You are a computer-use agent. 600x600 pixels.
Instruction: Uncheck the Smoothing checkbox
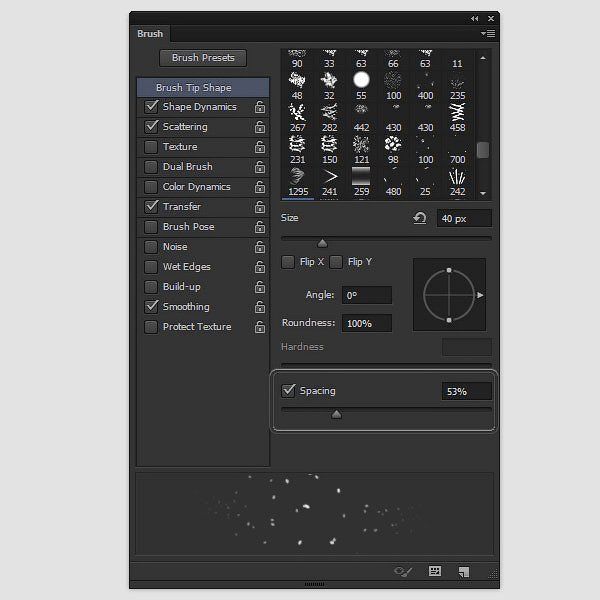pyautogui.click(x=151, y=307)
